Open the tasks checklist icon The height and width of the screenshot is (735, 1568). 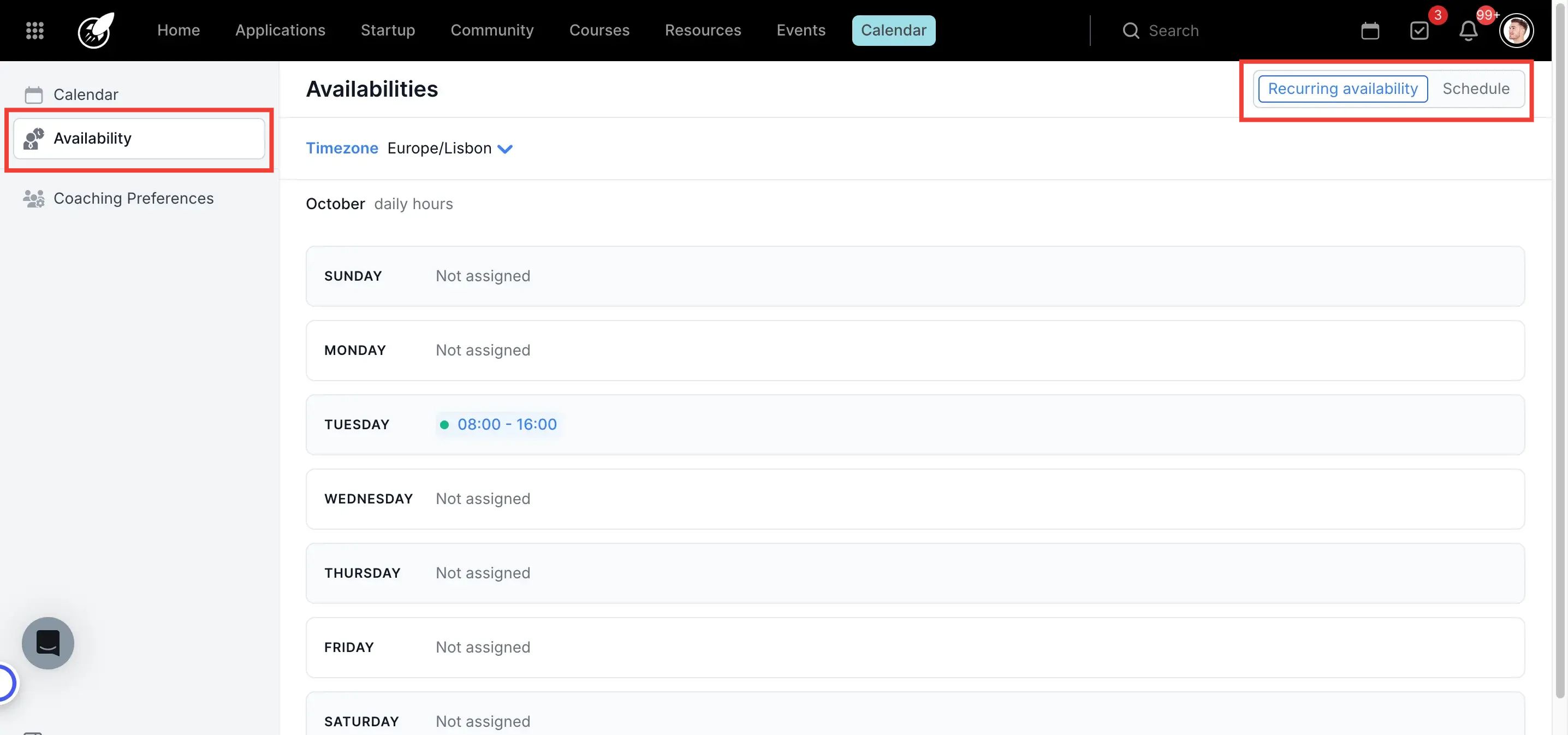(1419, 31)
